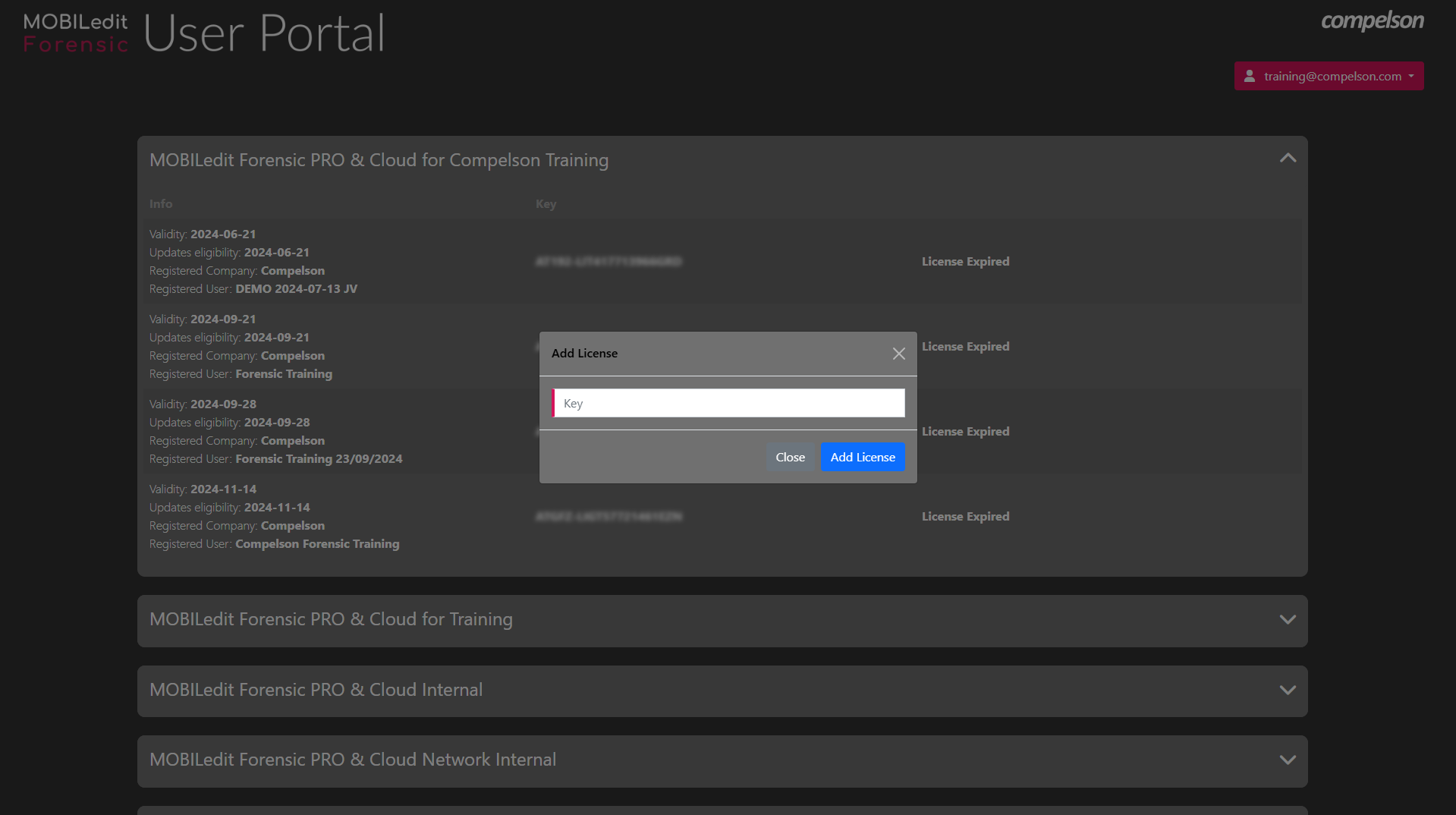Focus the Key input field
The width and height of the screenshot is (1456, 815).
[x=728, y=404]
